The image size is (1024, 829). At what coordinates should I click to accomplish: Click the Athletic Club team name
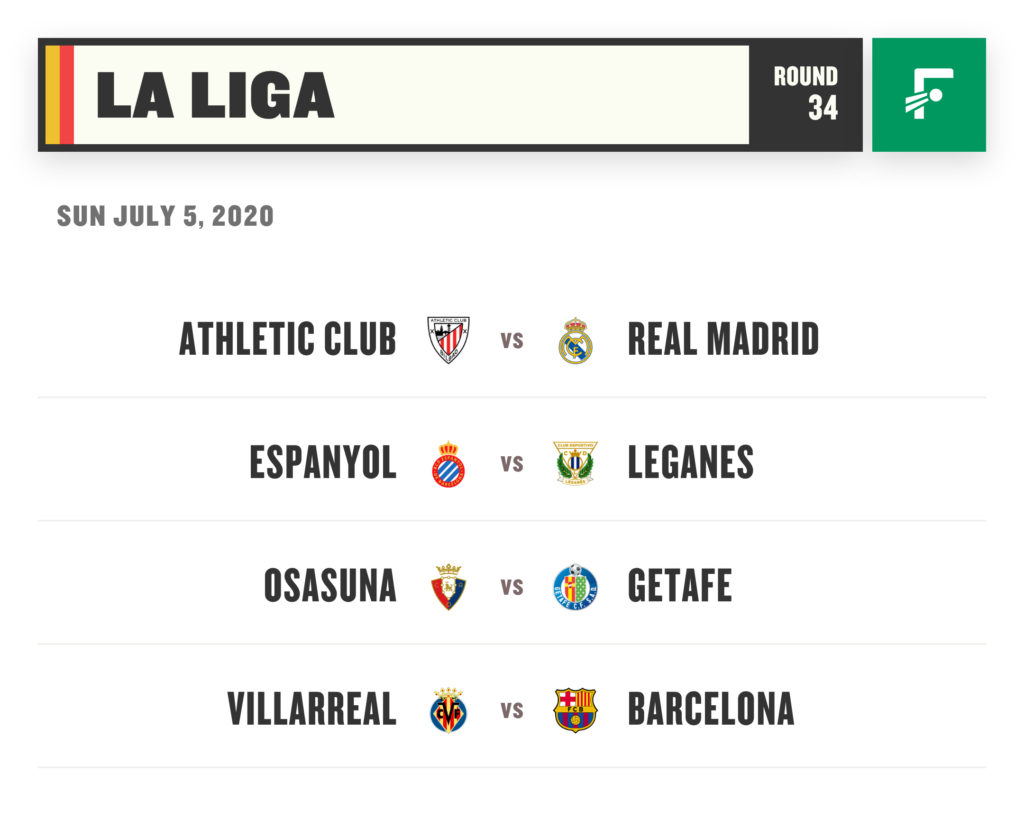[287, 339]
